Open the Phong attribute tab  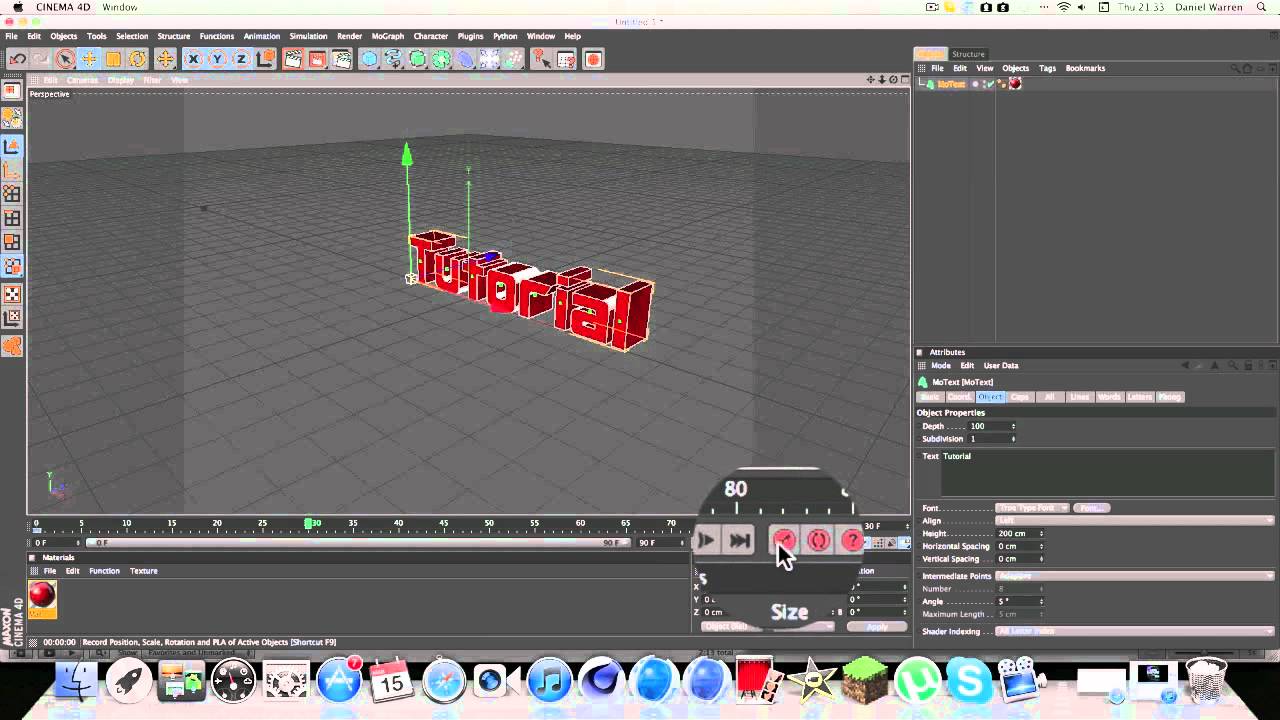(x=1169, y=397)
